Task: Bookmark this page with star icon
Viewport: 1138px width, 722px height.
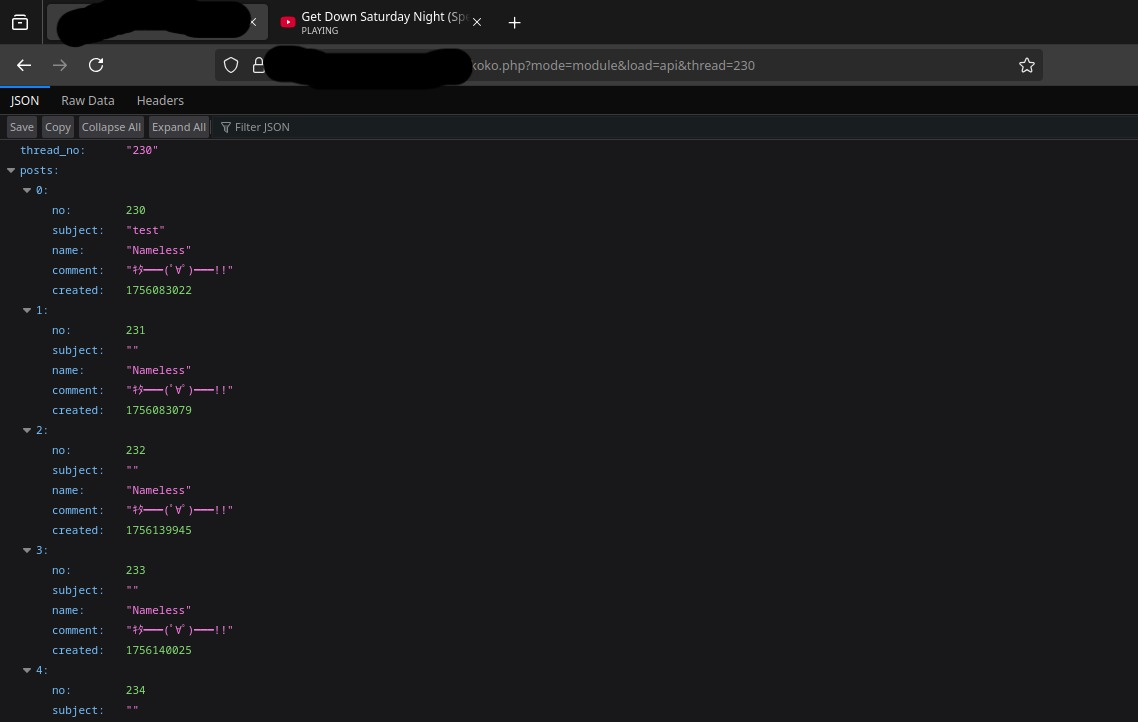Action: [x=1026, y=65]
